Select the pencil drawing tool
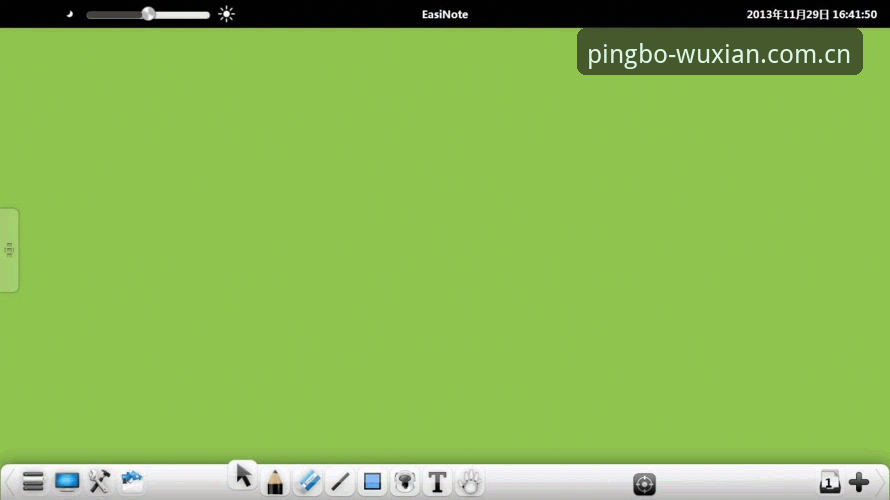Image resolution: width=890 pixels, height=500 pixels. 275,482
